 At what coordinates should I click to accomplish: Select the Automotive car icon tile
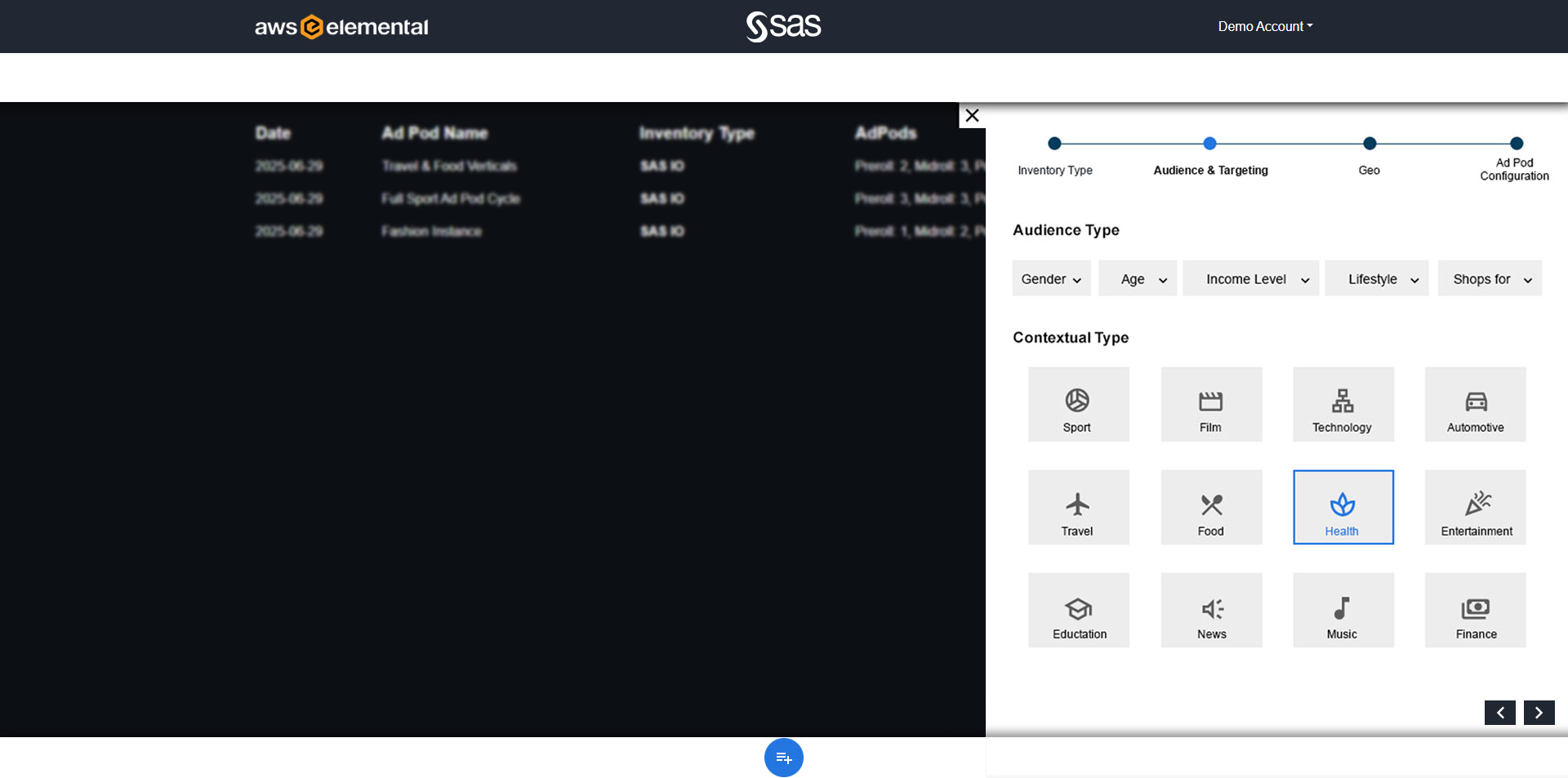pos(1475,405)
